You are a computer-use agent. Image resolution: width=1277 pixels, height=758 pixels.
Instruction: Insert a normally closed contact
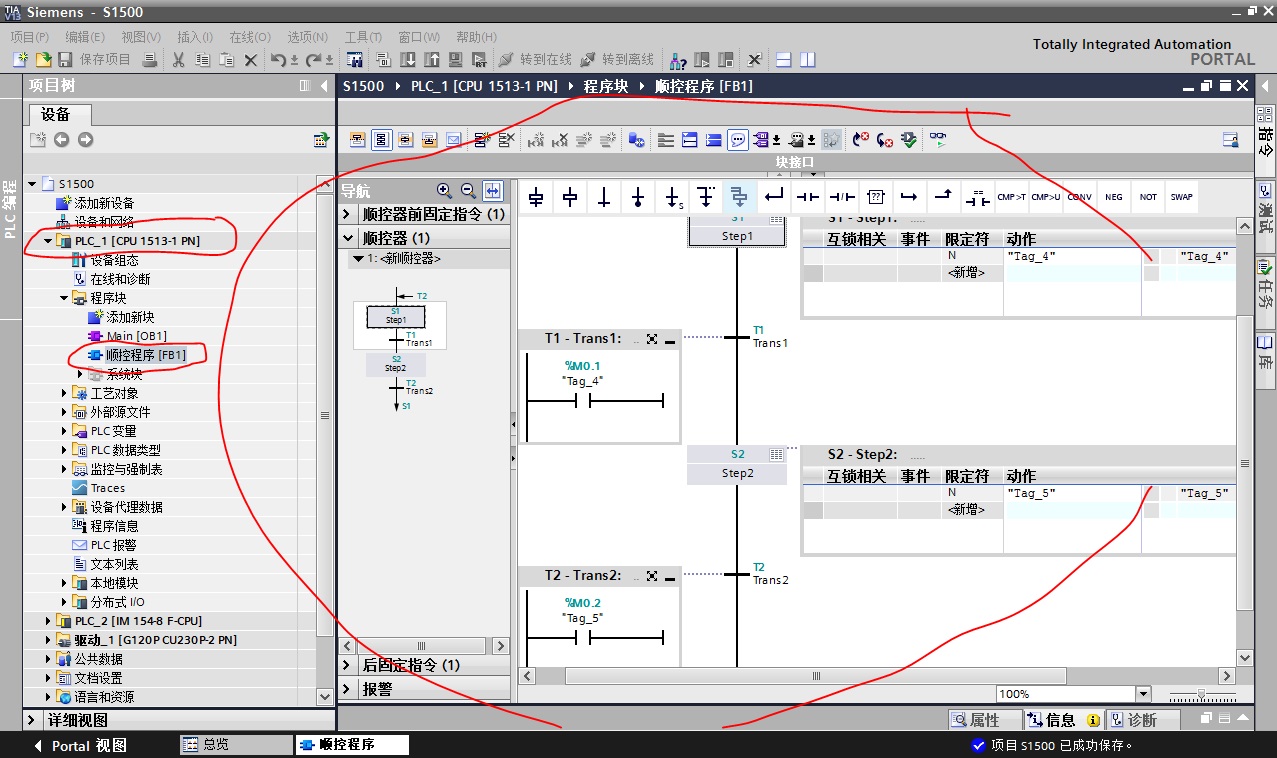click(x=842, y=197)
